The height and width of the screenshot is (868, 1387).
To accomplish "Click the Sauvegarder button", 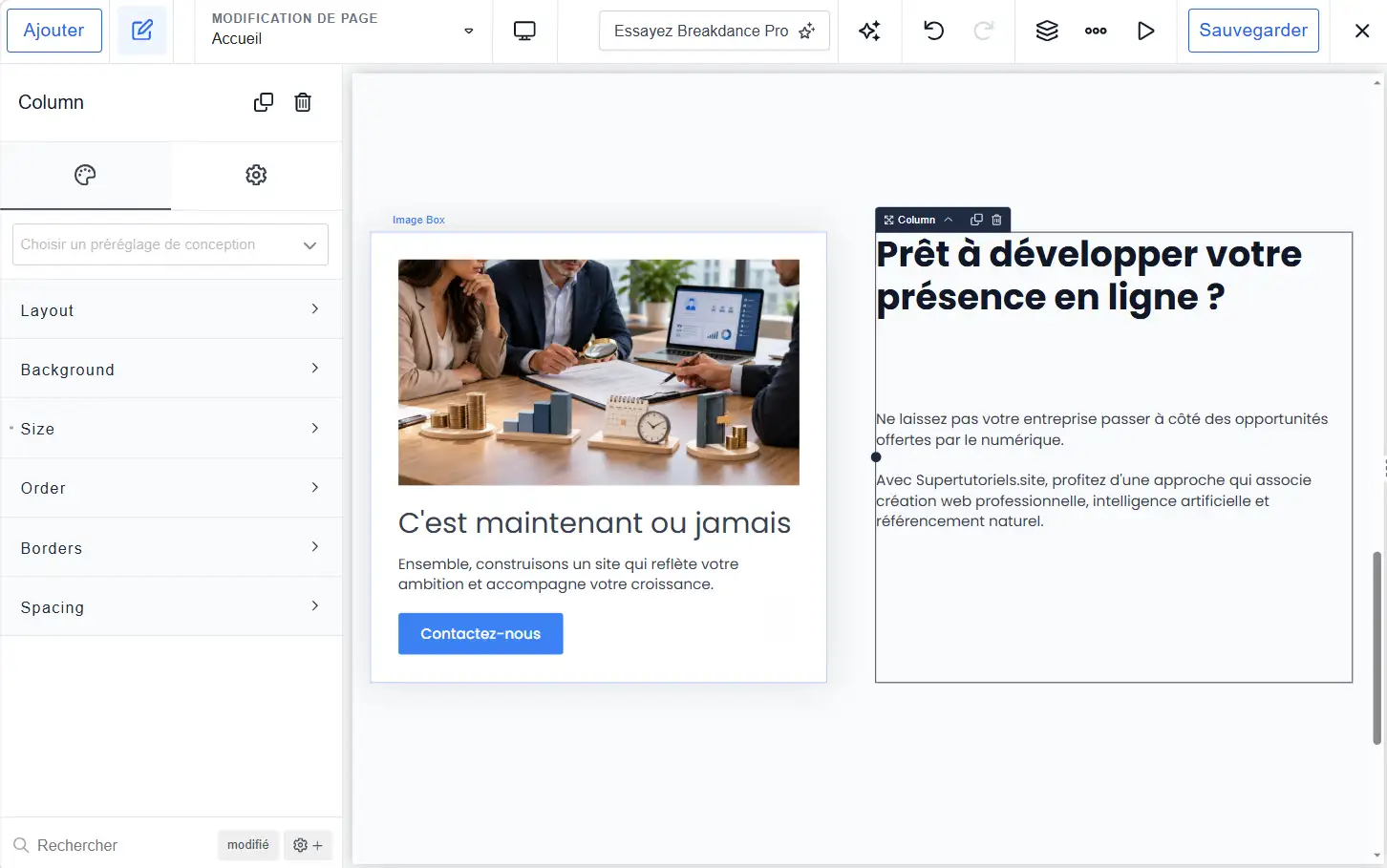I will [1253, 31].
